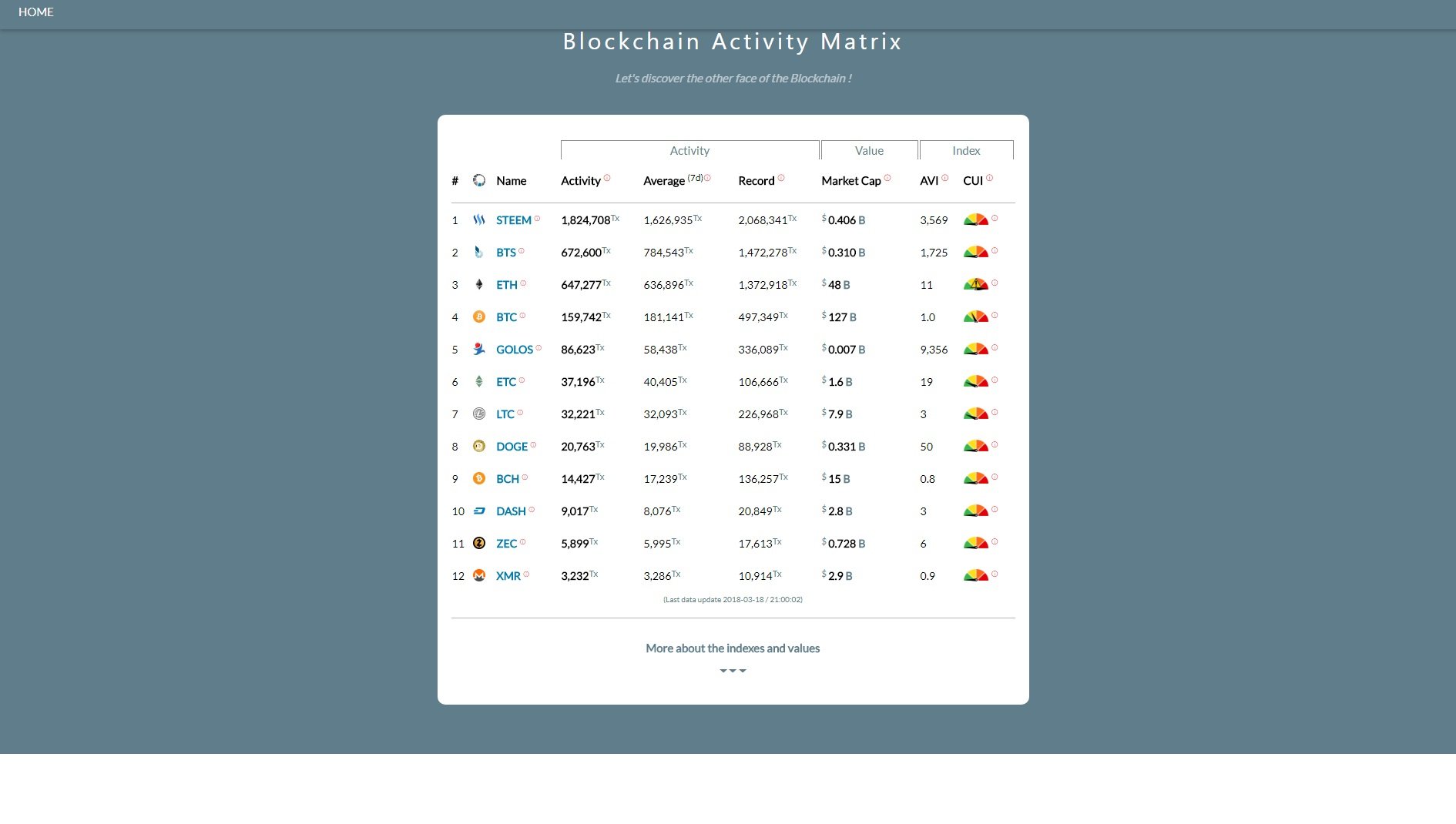
Task: Expand More about the indexes and values
Action: (733, 648)
